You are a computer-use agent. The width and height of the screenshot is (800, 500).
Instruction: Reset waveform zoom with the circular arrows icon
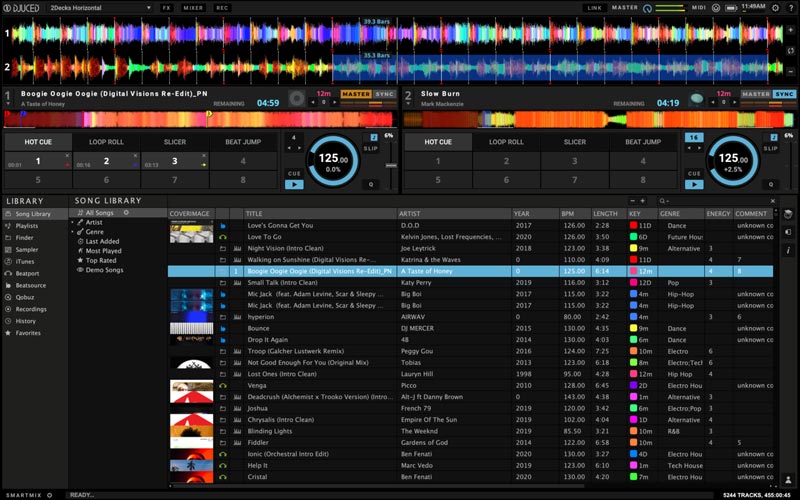point(790,51)
